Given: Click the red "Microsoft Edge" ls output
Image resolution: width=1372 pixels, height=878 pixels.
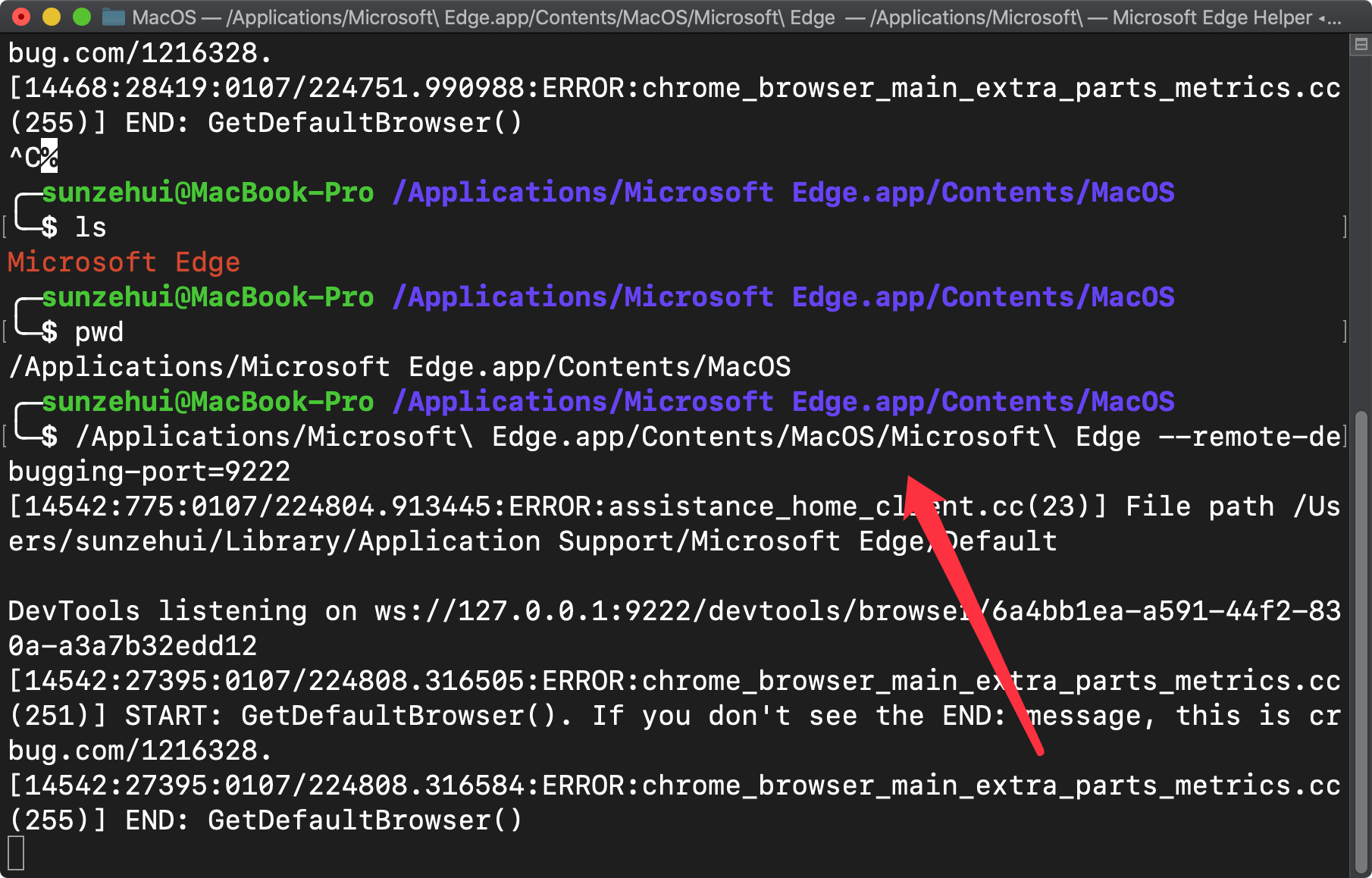Looking at the screenshot, I should point(124,262).
